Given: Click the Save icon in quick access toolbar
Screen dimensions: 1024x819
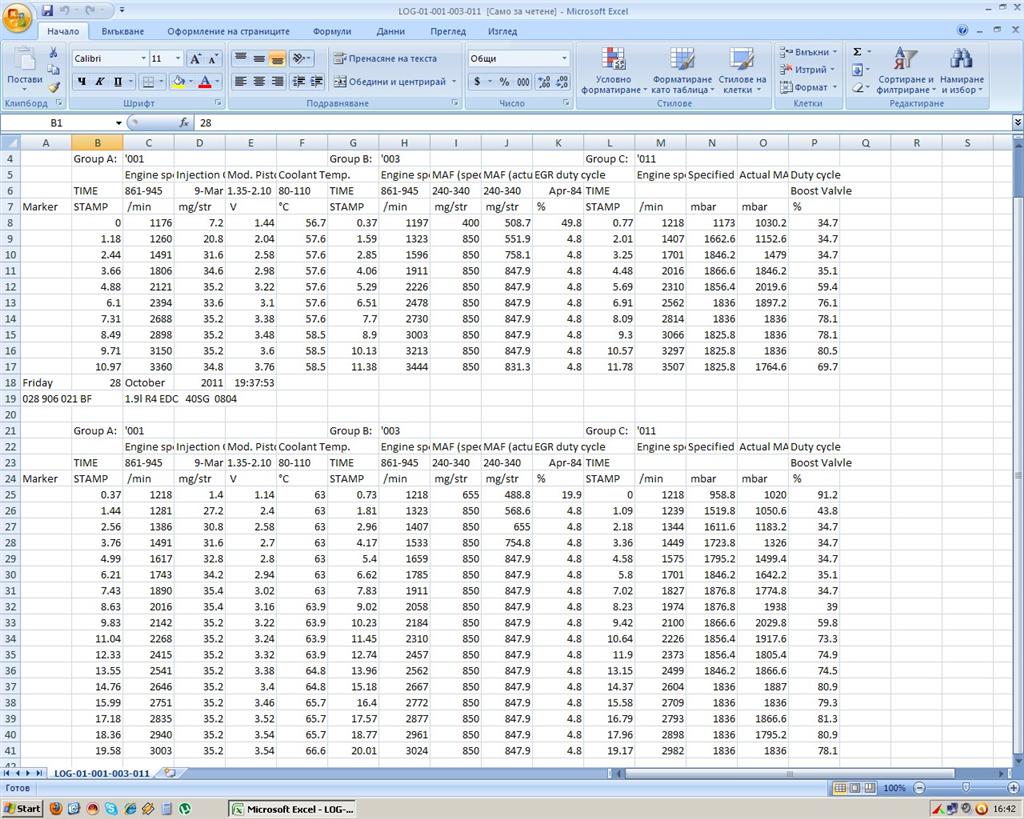Looking at the screenshot, I should click(48, 10).
